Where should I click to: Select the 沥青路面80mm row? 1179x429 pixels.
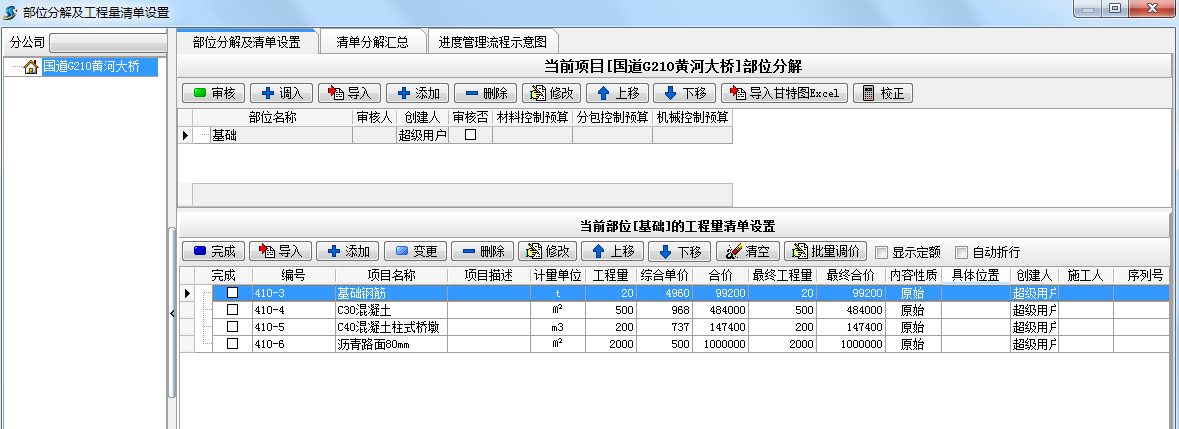(x=390, y=343)
